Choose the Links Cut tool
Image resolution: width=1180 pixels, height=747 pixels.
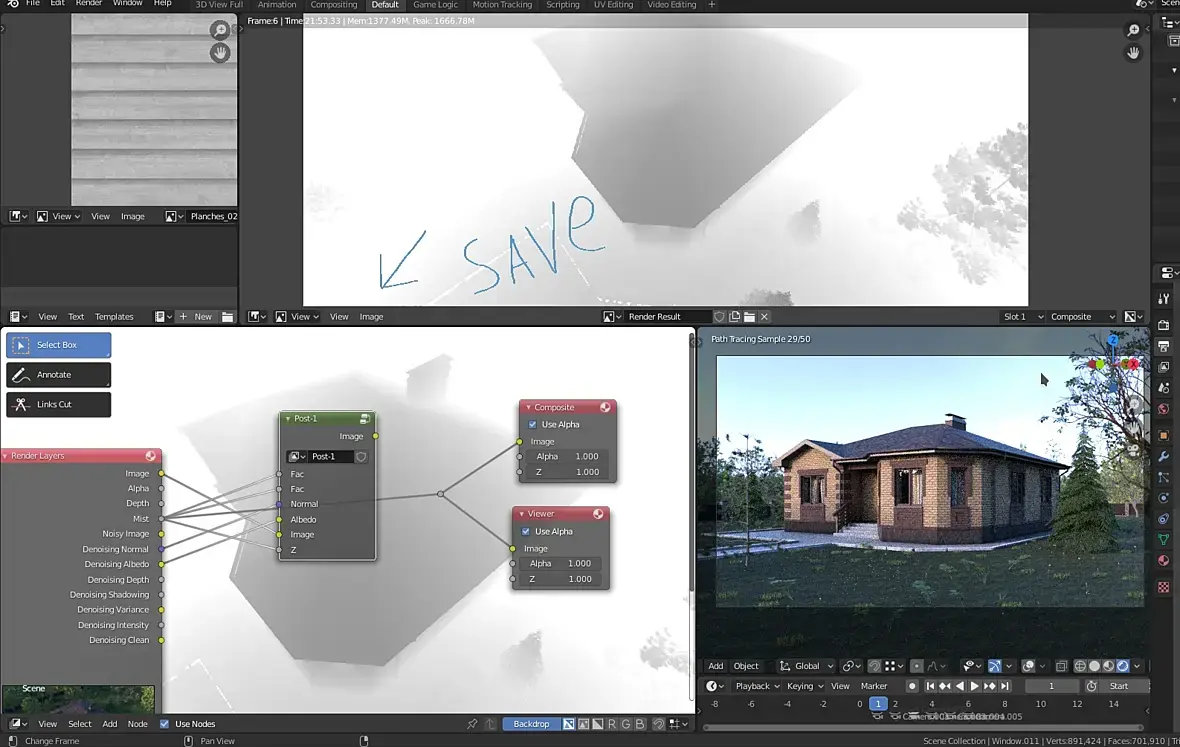(x=59, y=405)
